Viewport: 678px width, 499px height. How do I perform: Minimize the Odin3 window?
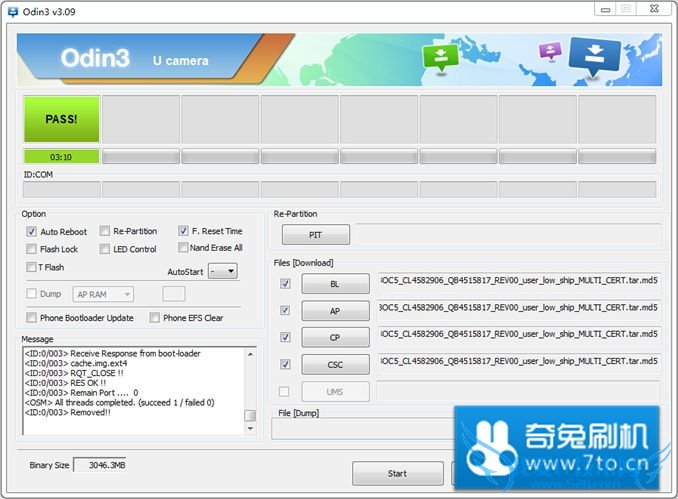coord(606,9)
